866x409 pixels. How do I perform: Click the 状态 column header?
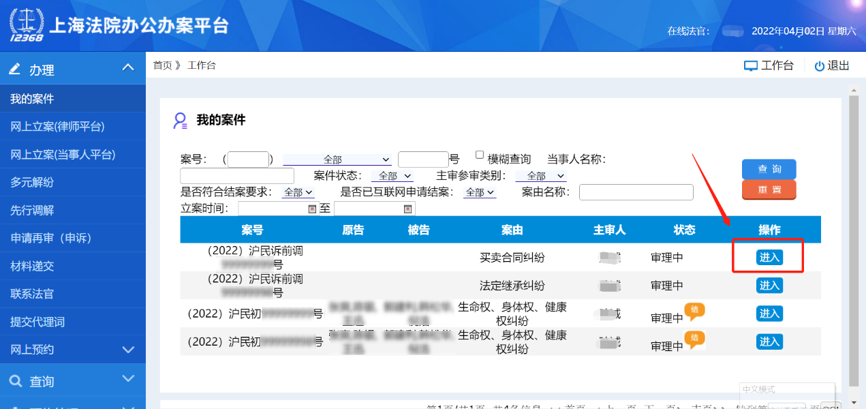pyautogui.click(x=684, y=230)
